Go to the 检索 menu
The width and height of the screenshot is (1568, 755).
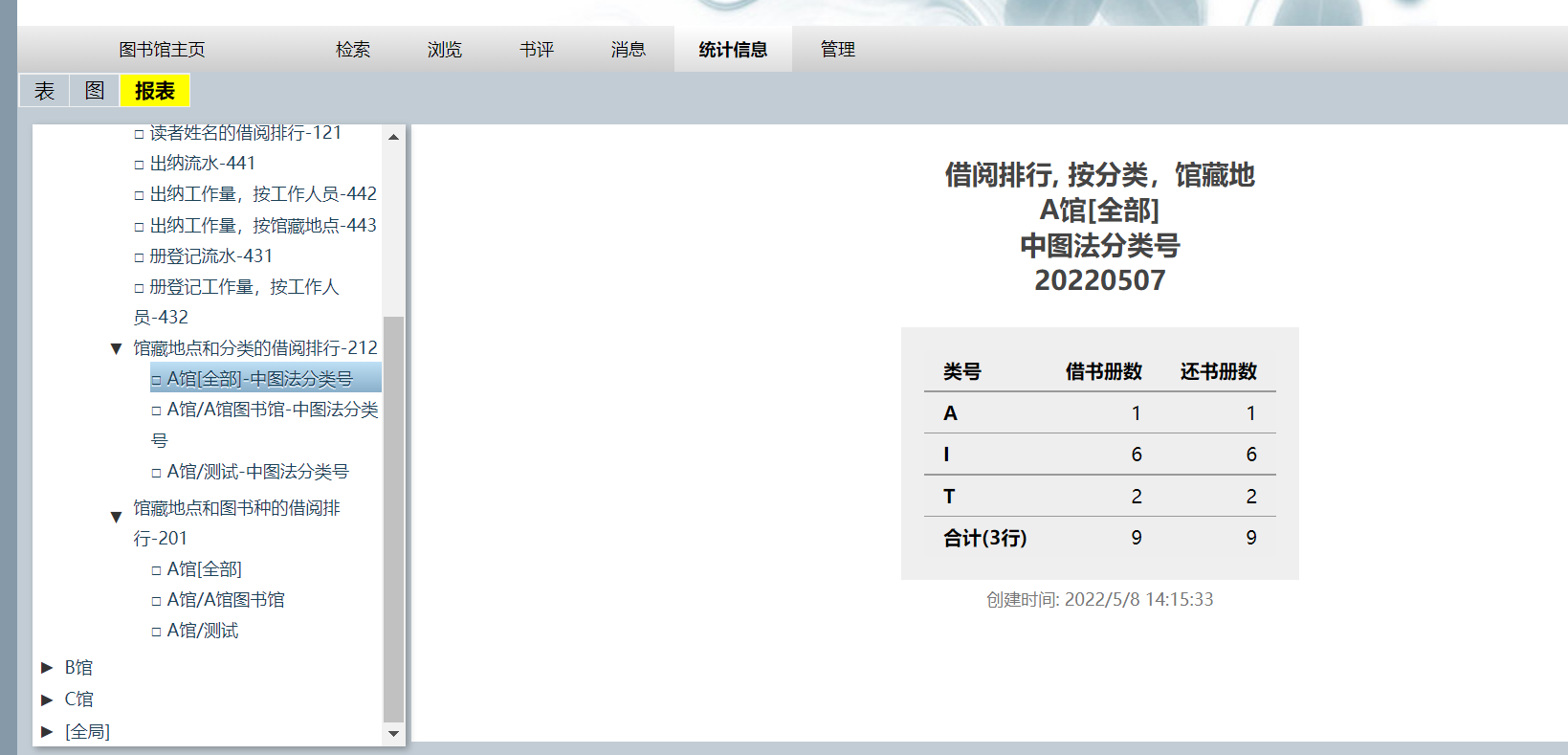click(x=353, y=50)
